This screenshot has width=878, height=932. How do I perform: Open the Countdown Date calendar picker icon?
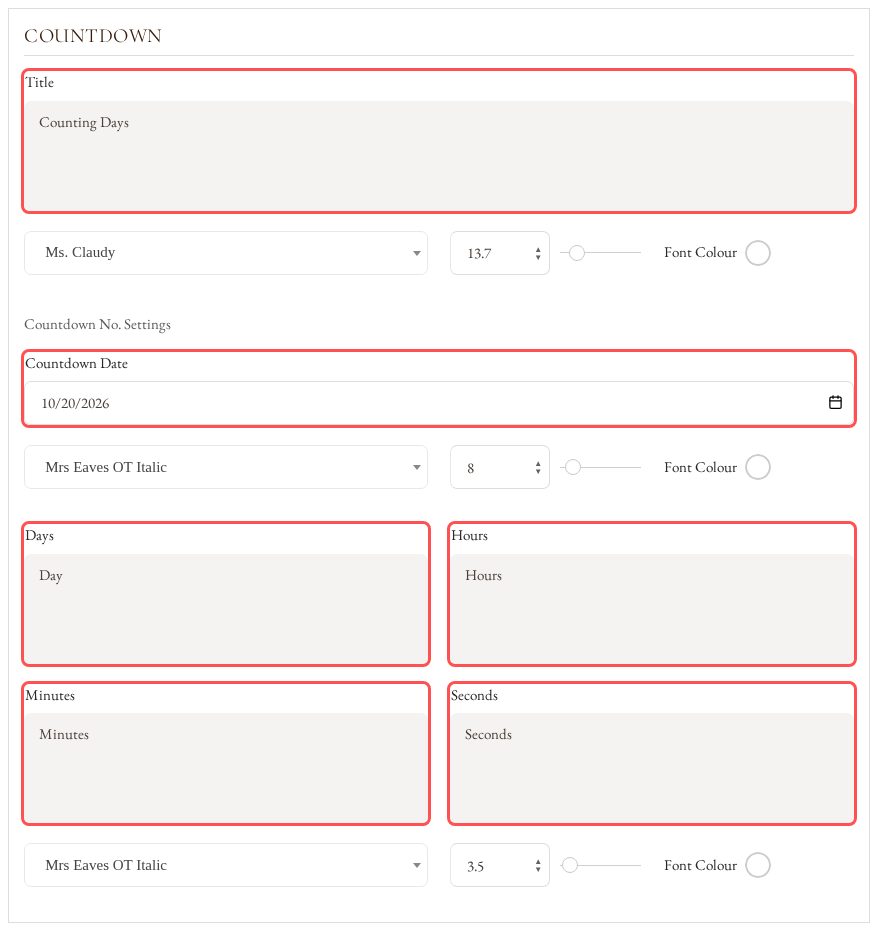pyautogui.click(x=835, y=402)
